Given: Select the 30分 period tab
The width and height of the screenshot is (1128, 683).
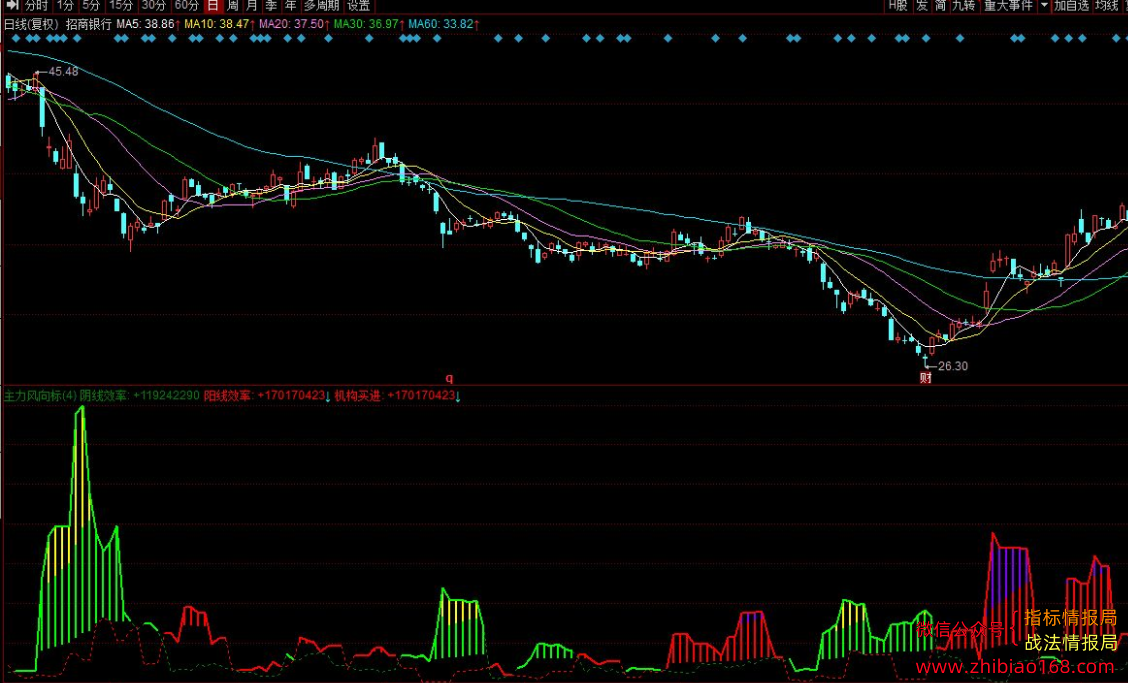Looking at the screenshot, I should [x=153, y=6].
